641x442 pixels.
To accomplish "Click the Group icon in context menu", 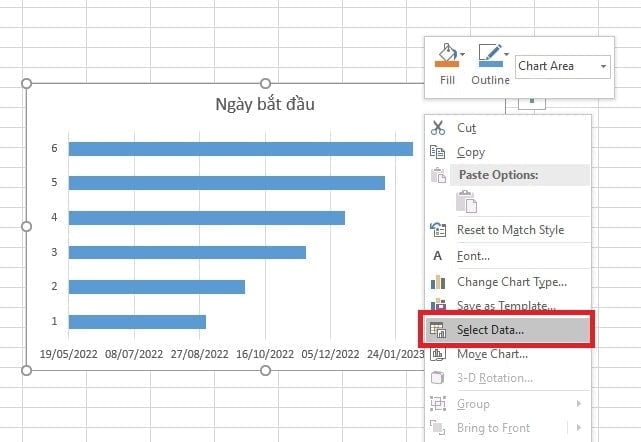I will pos(438,404).
